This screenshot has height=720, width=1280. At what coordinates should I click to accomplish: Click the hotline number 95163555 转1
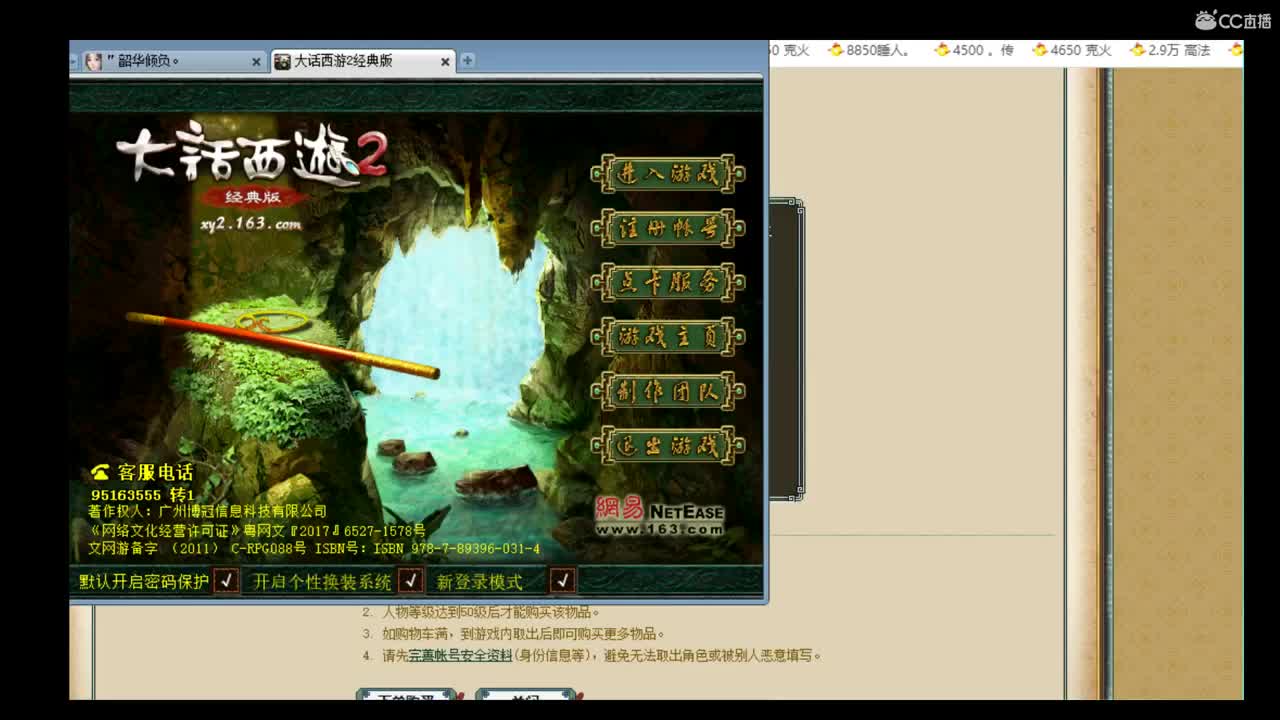(142, 495)
